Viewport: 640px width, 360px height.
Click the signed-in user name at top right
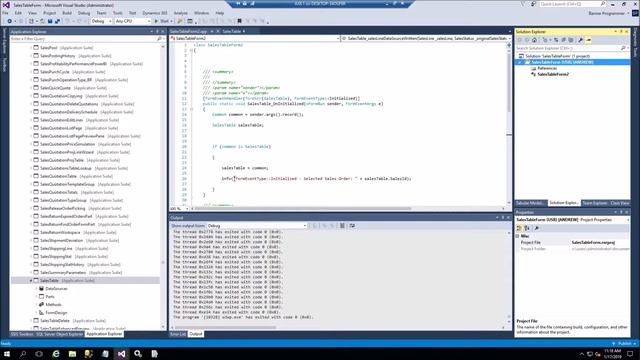point(606,13)
